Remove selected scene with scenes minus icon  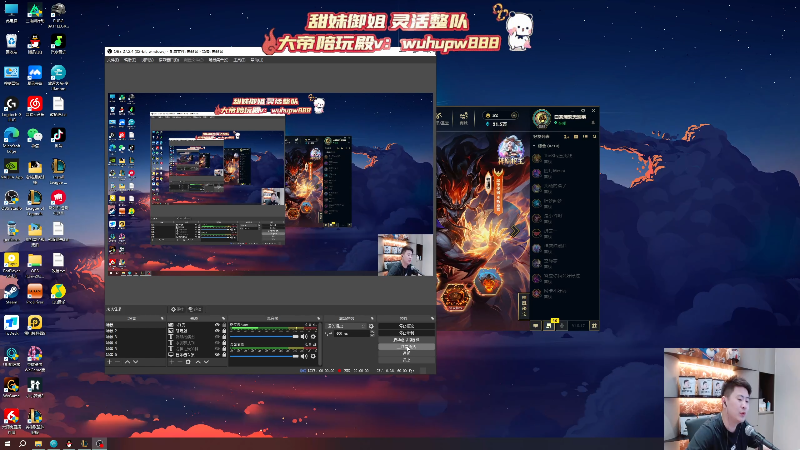tap(118, 362)
